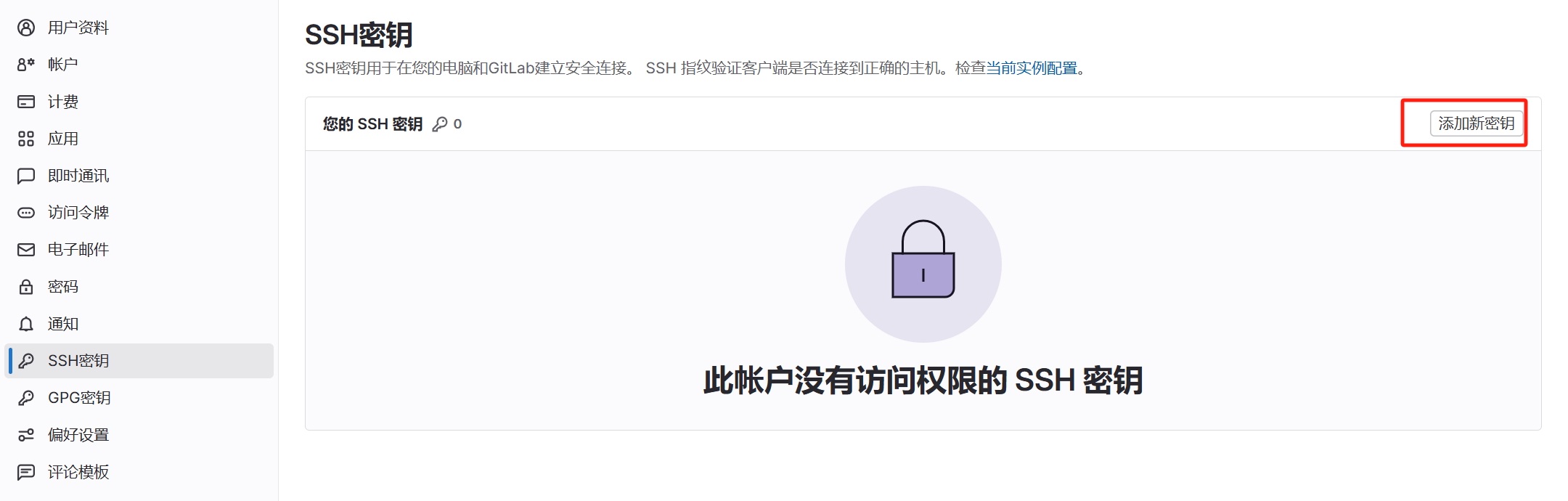The image size is (1568, 501).
Task: Click the 添加新密钥 button
Action: 1477,123
